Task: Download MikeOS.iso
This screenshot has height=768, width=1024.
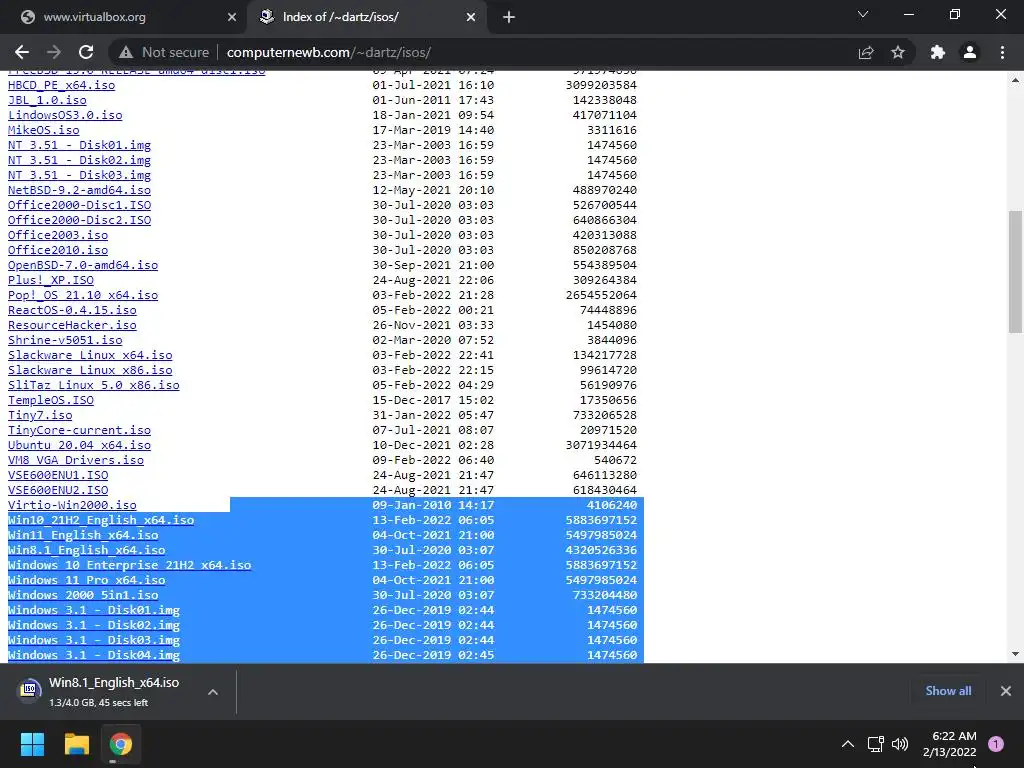Action: click(x=43, y=130)
